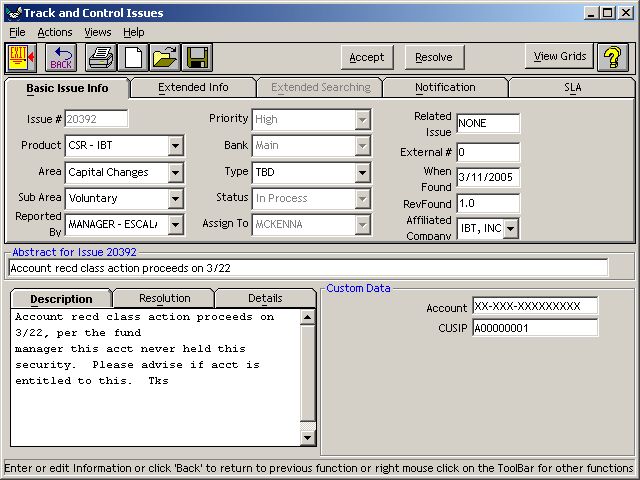640x480 pixels.
Task: Click the External # field
Action: tap(488, 152)
